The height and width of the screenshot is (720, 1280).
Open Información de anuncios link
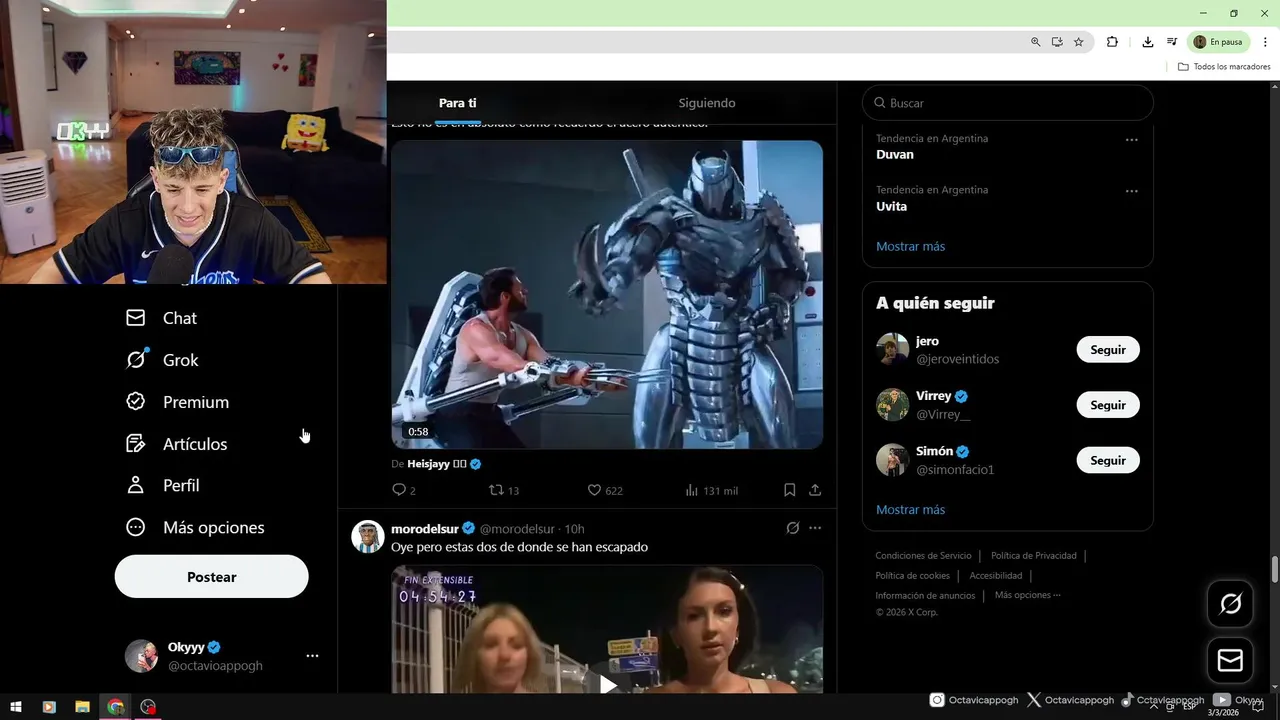[x=925, y=596]
